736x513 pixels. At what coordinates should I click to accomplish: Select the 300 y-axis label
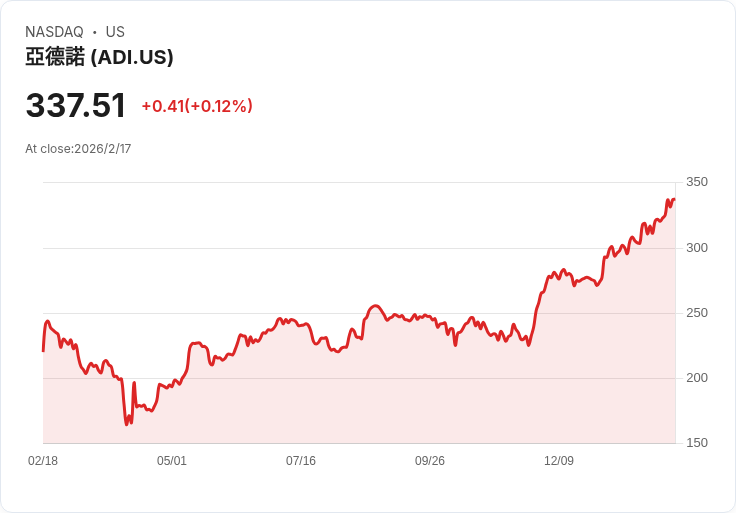click(696, 247)
